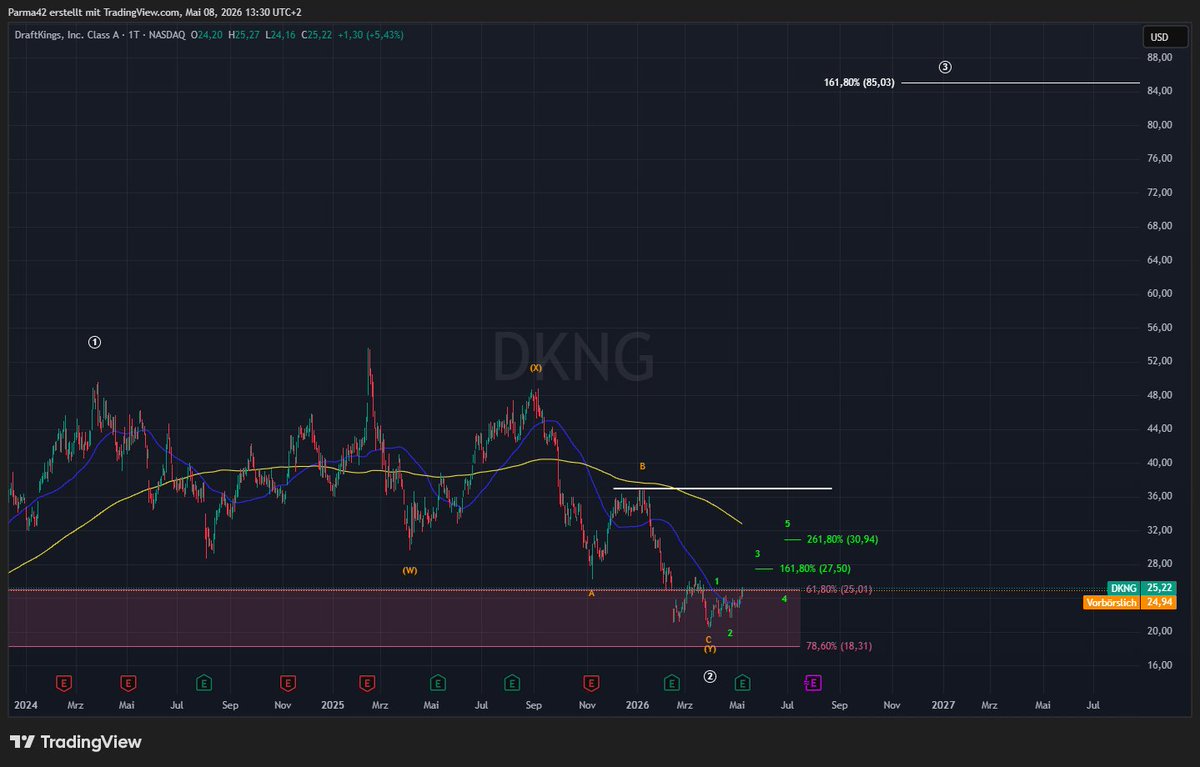Click the DKNG 25,22 price label

coord(1141,588)
